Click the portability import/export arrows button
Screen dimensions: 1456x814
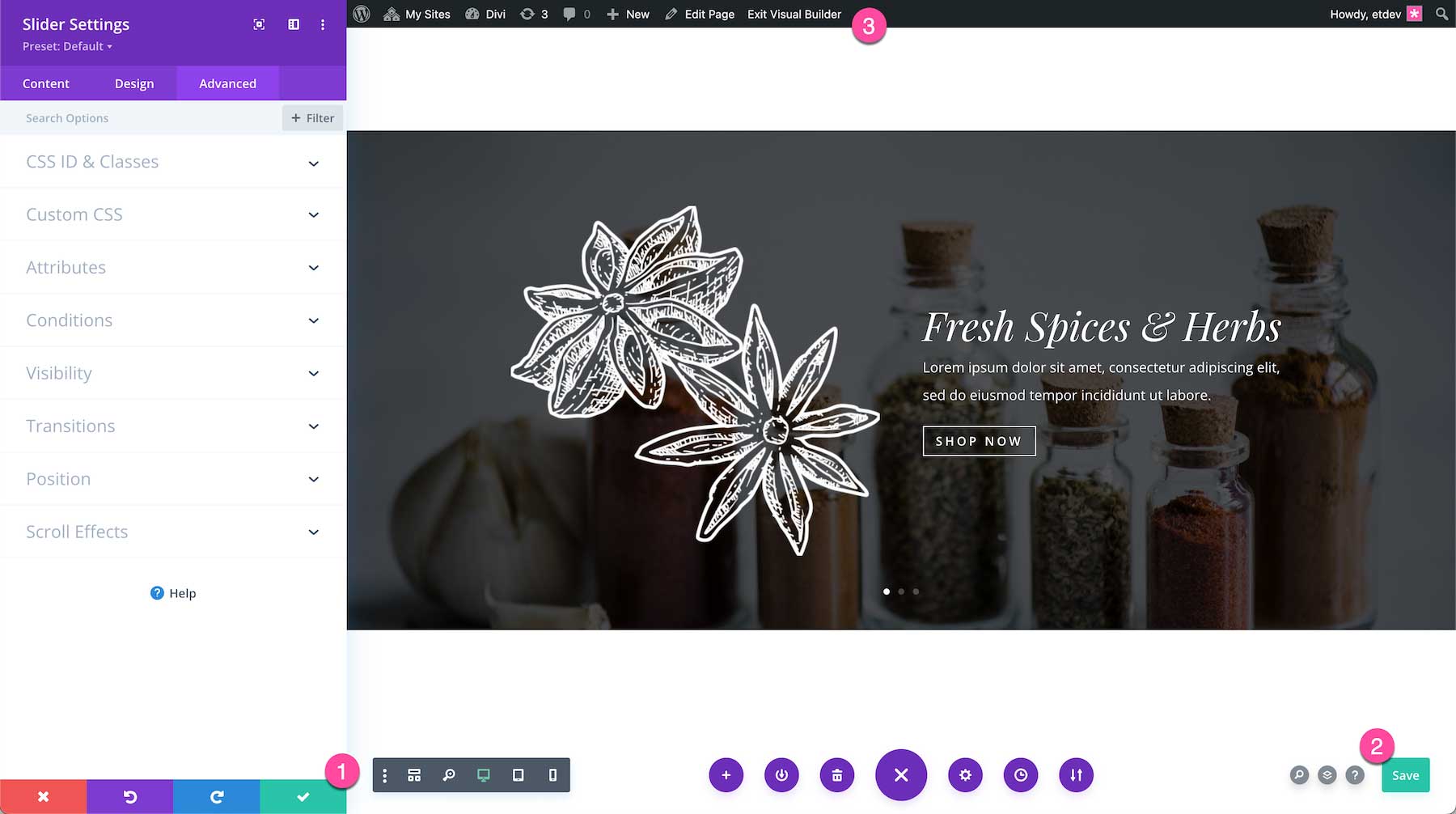coord(1076,775)
